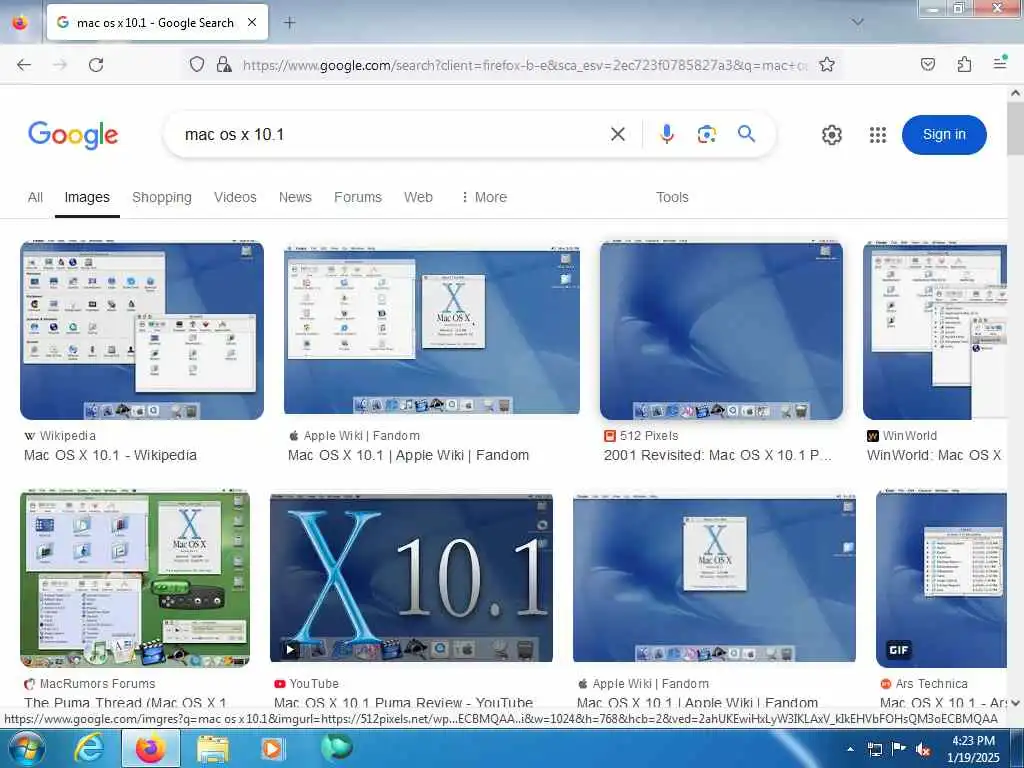Click the browser URL address bar
The image size is (1024, 768).
(x=525, y=65)
